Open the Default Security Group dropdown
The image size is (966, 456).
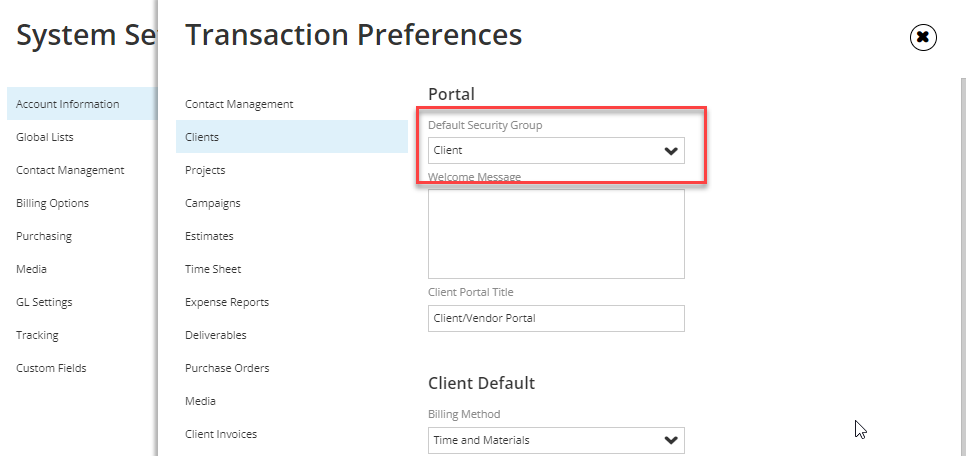click(556, 150)
